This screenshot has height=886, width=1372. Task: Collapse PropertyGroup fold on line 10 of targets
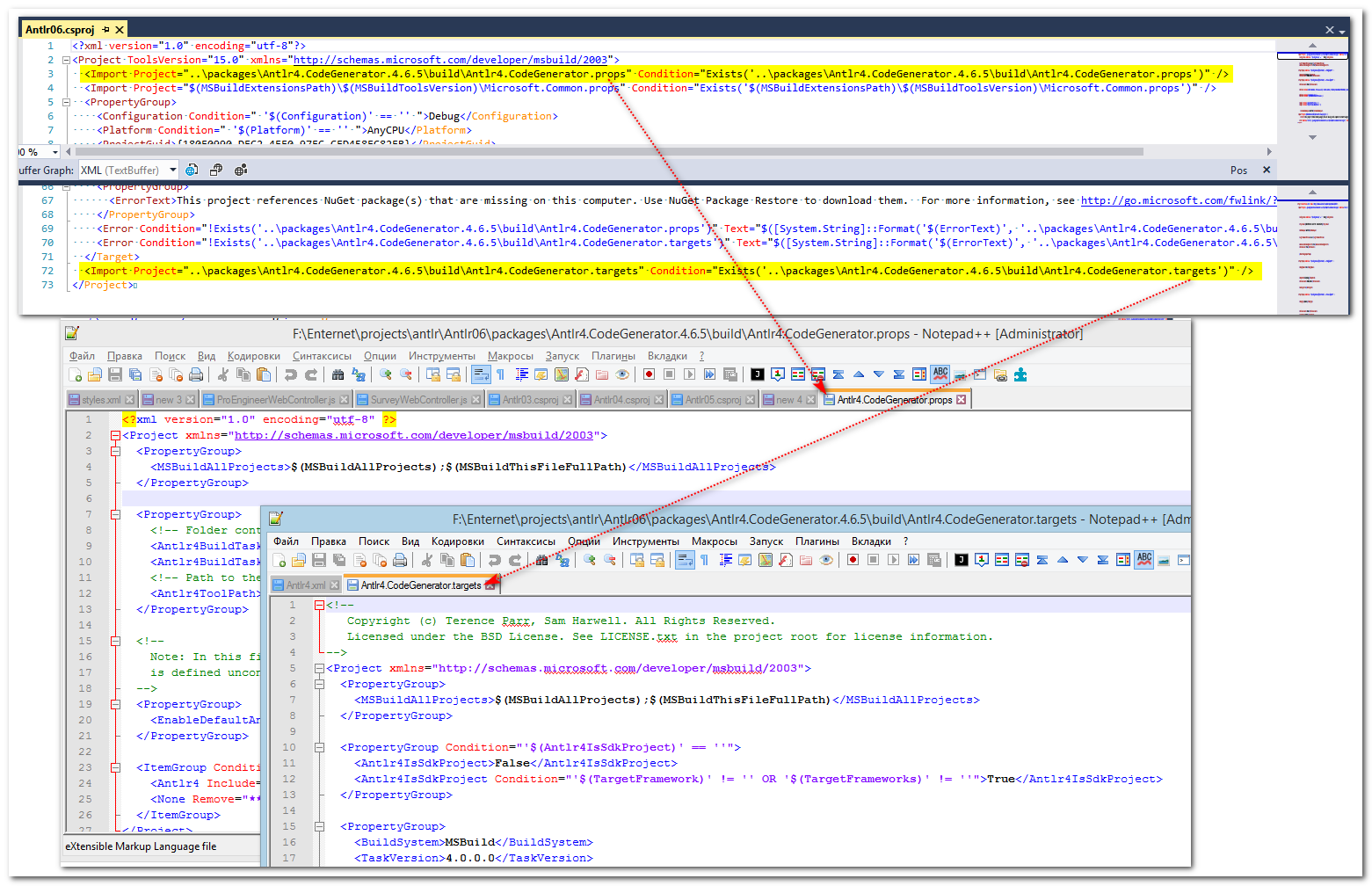[319, 747]
